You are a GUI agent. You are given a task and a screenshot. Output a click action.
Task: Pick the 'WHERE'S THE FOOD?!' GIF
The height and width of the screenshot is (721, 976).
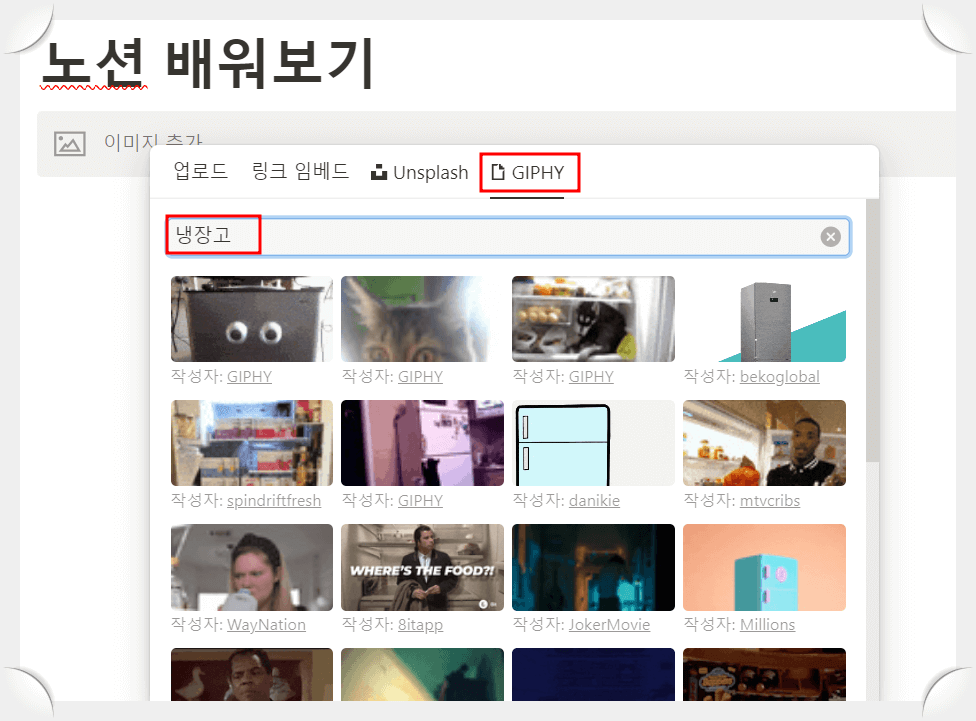tap(422, 567)
